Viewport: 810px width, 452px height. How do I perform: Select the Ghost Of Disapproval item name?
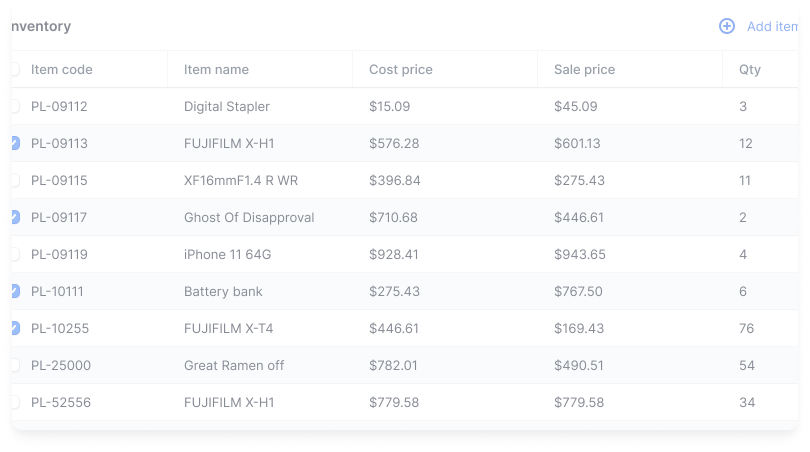tap(249, 217)
